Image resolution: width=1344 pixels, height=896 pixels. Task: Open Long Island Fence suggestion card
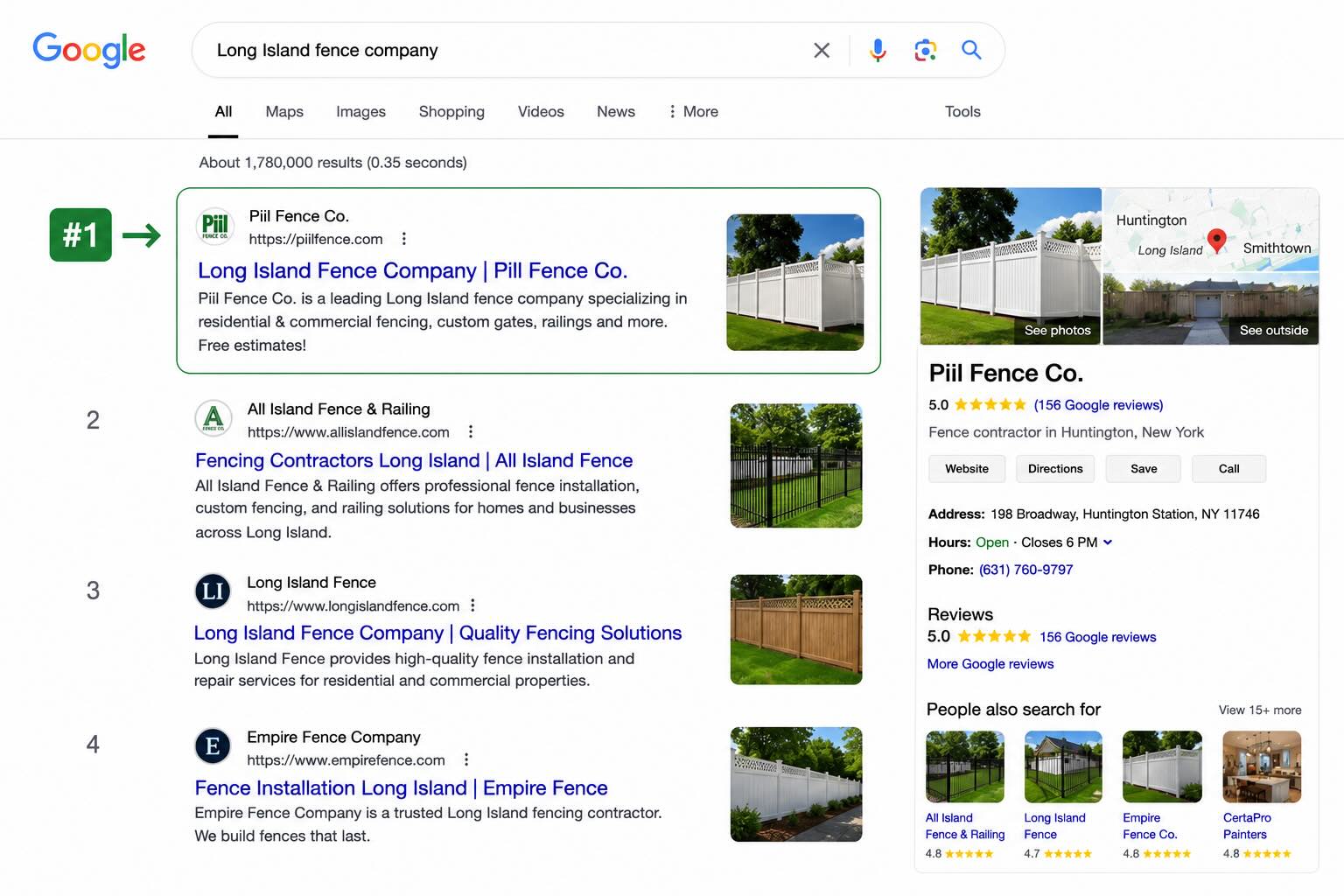(1062, 795)
